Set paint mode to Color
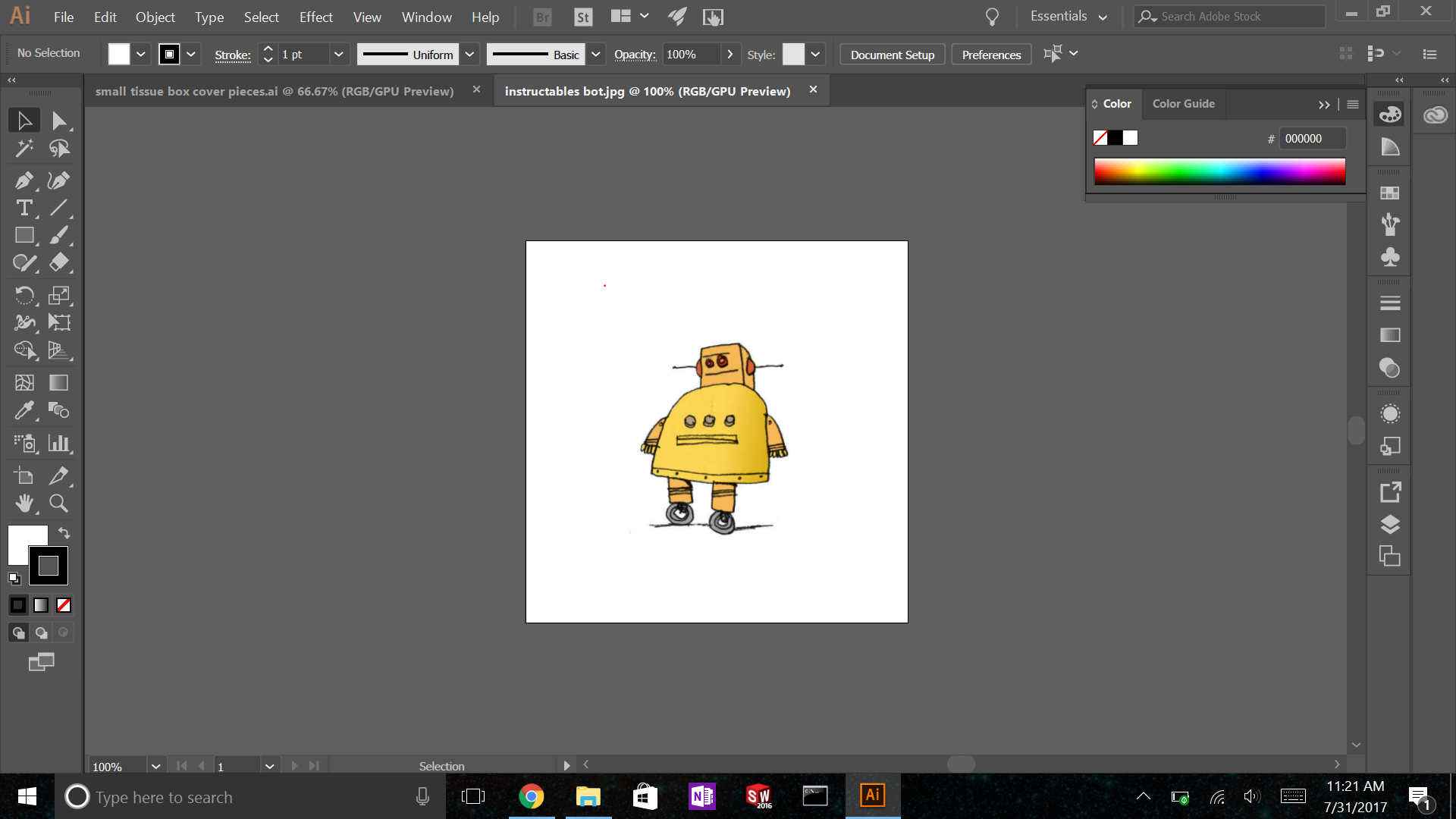Screen dimensions: 1456x819 (x=18, y=605)
